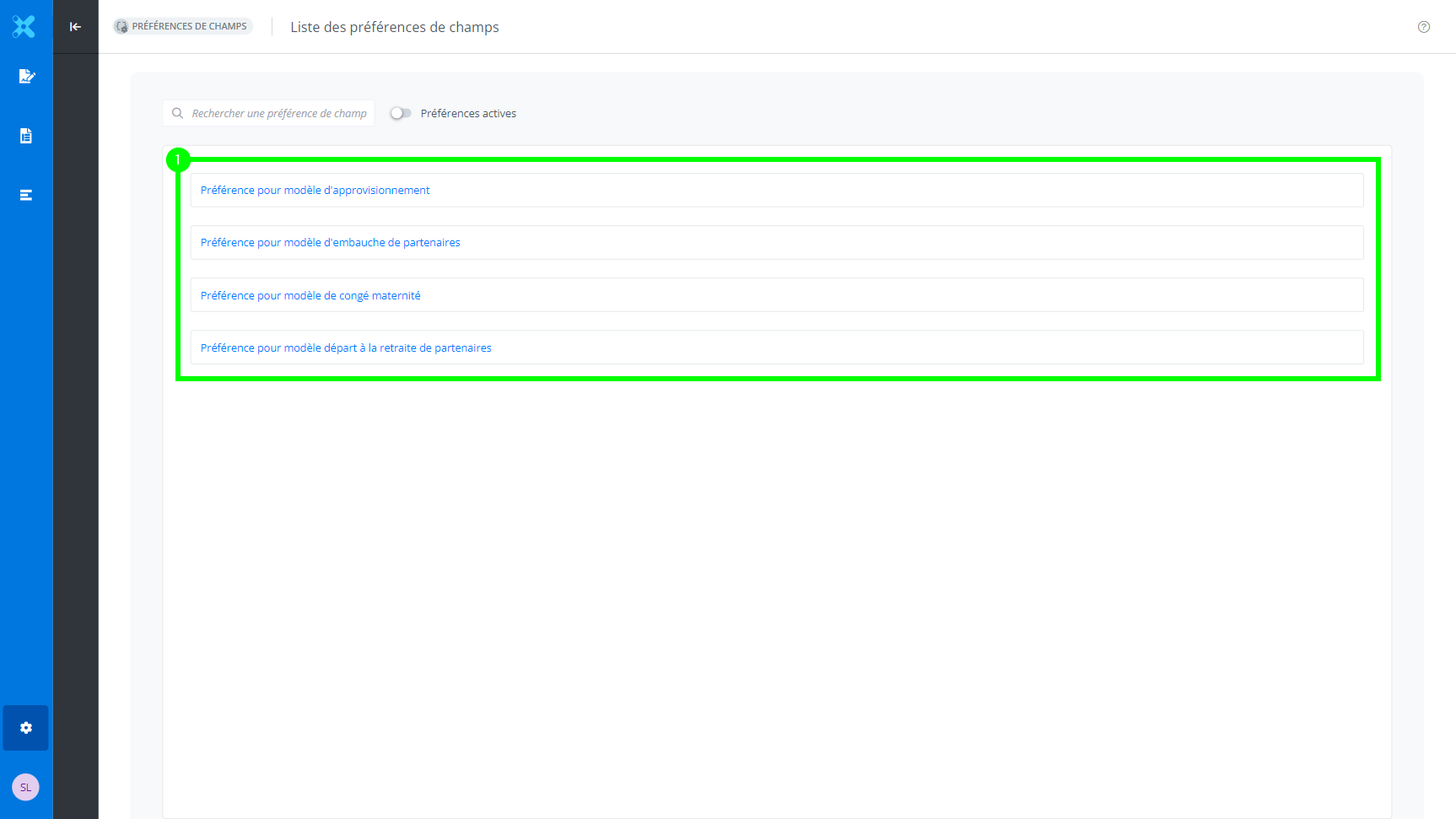Focus the Rechercher une préférence de champ field

point(278,114)
